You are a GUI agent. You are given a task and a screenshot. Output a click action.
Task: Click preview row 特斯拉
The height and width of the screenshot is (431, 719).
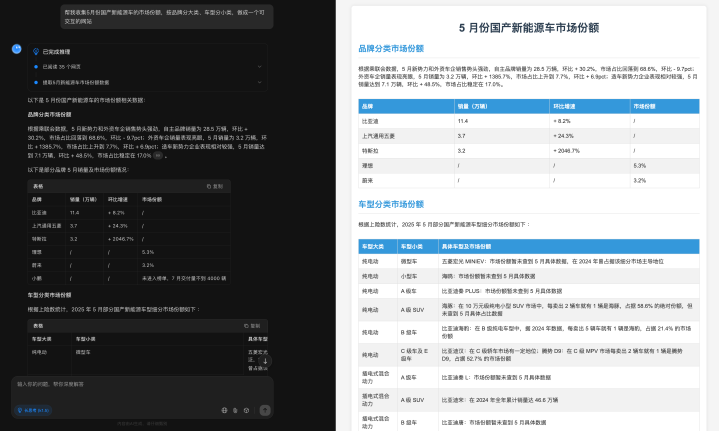(x=529, y=151)
